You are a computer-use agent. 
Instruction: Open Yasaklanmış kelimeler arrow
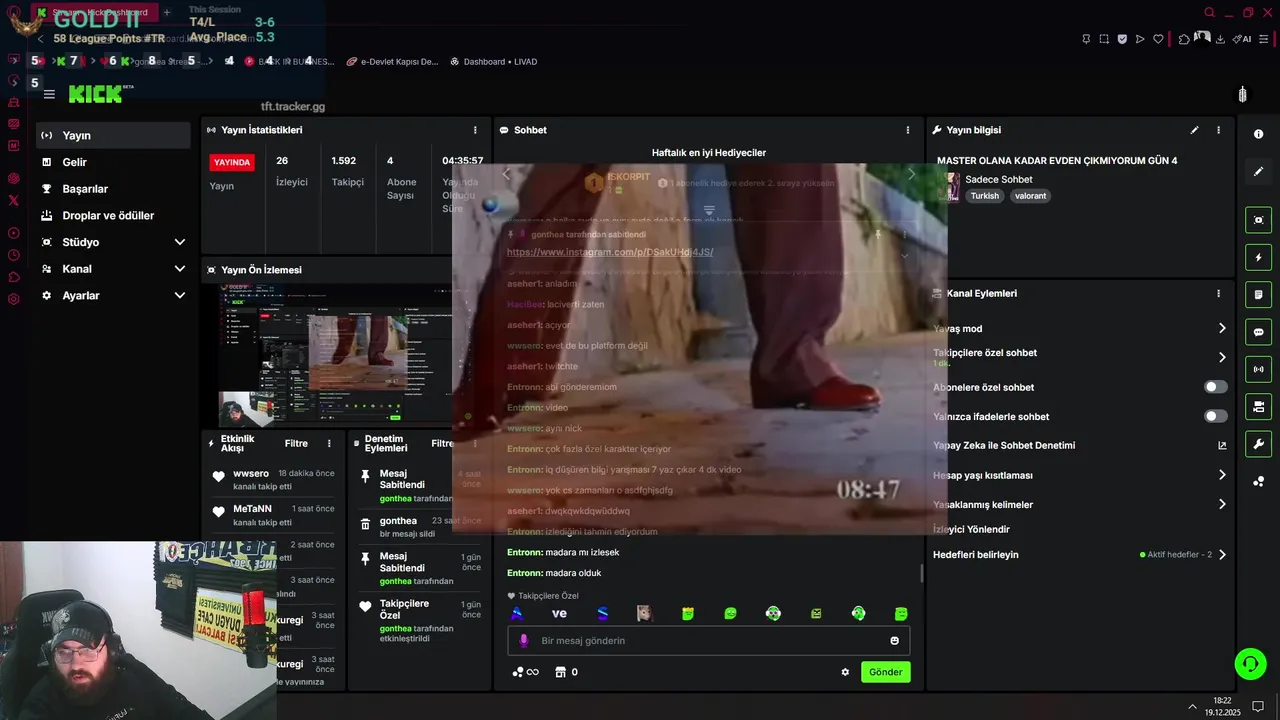[x=1222, y=504]
